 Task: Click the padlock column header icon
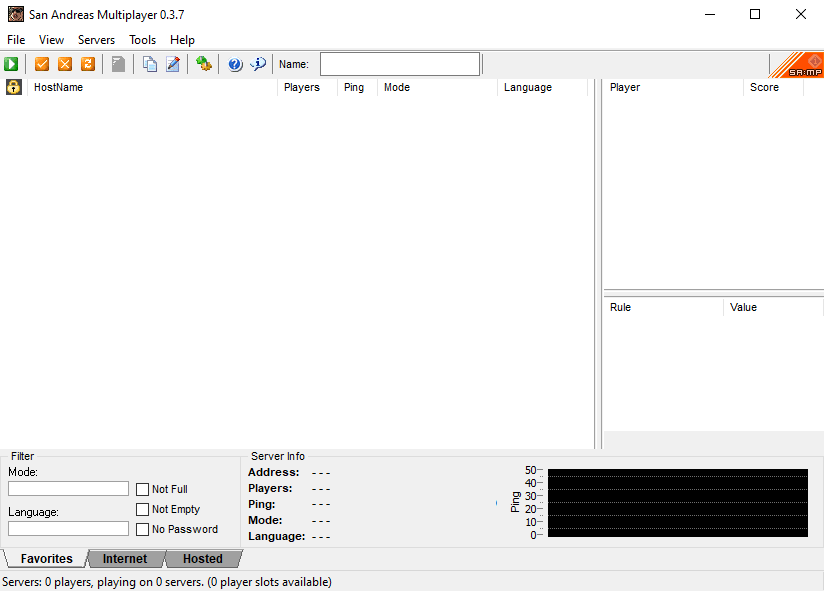coord(13,87)
